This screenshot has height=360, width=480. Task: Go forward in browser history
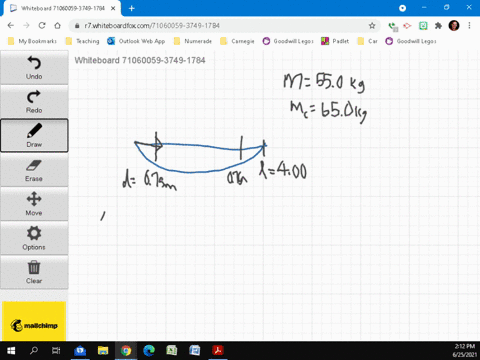pos(26,26)
